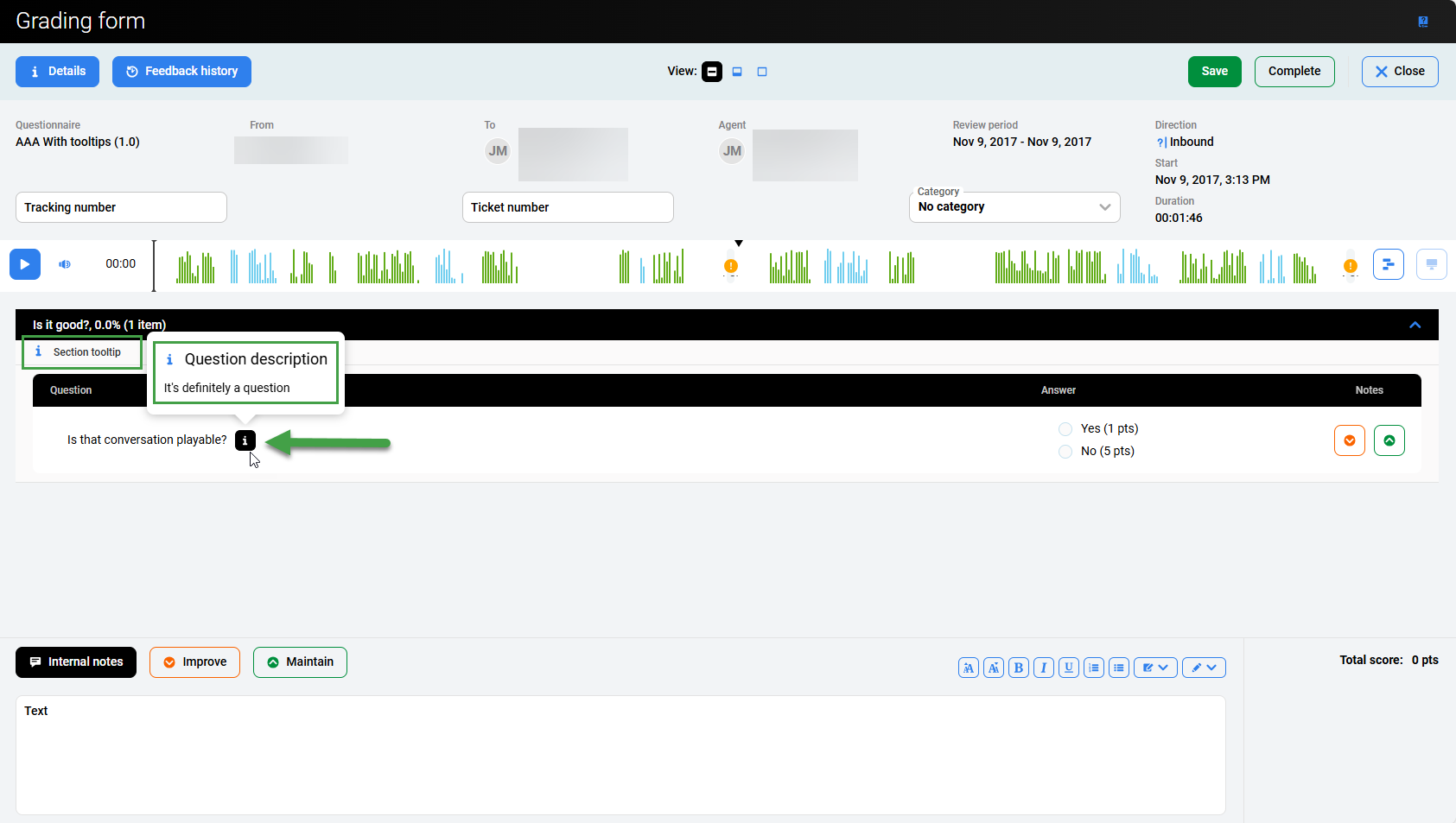Apply bold formatting in the notes toolbar
This screenshot has width=1456, height=823.
[x=1019, y=668]
